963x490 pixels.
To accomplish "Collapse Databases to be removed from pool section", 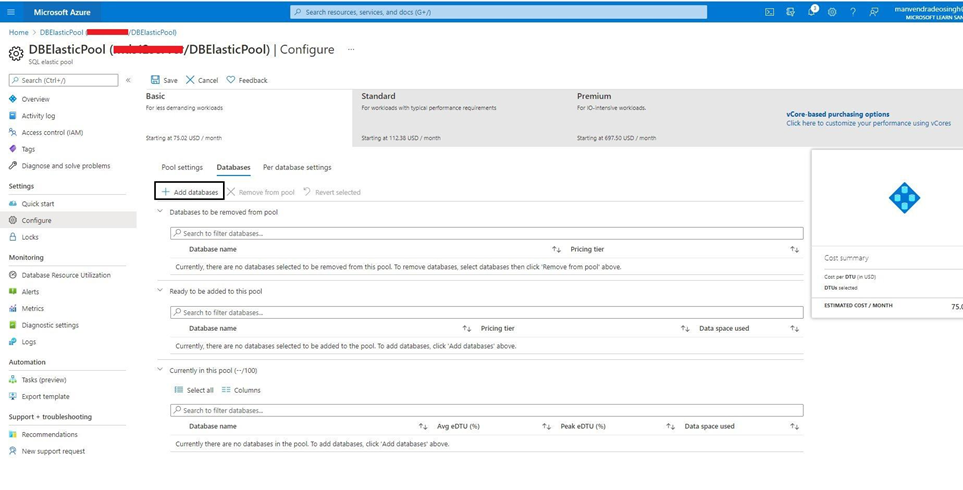I will [160, 211].
